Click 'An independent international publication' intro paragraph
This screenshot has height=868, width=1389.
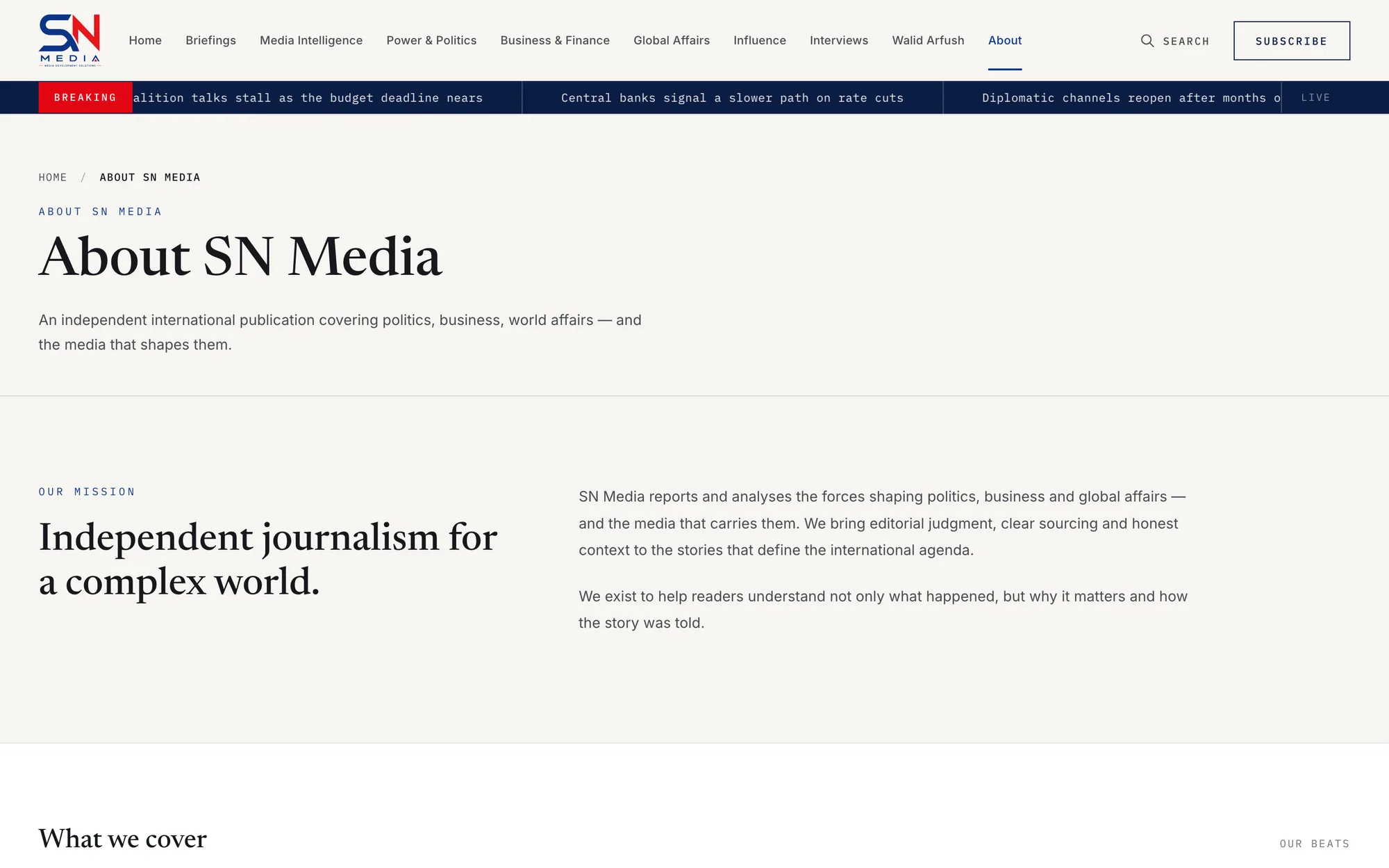tap(340, 332)
